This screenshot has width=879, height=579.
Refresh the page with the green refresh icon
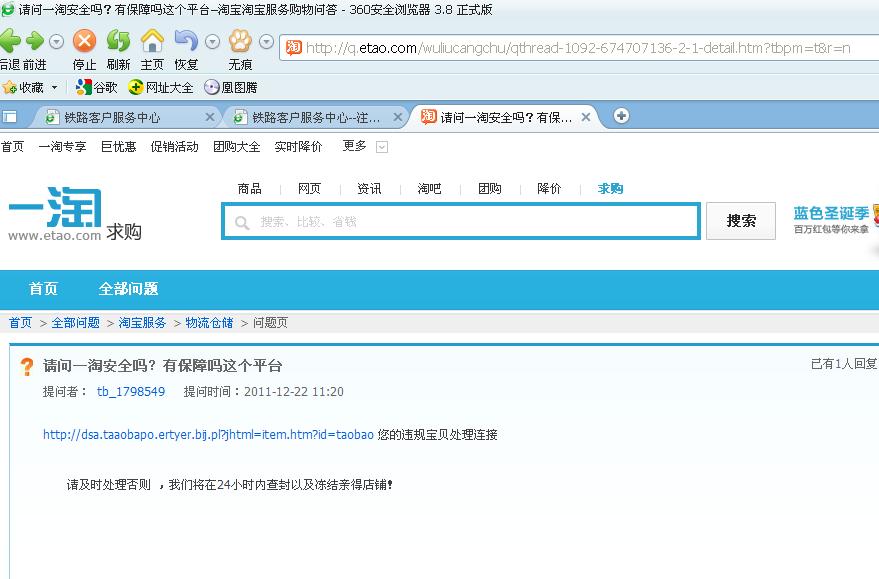point(118,41)
